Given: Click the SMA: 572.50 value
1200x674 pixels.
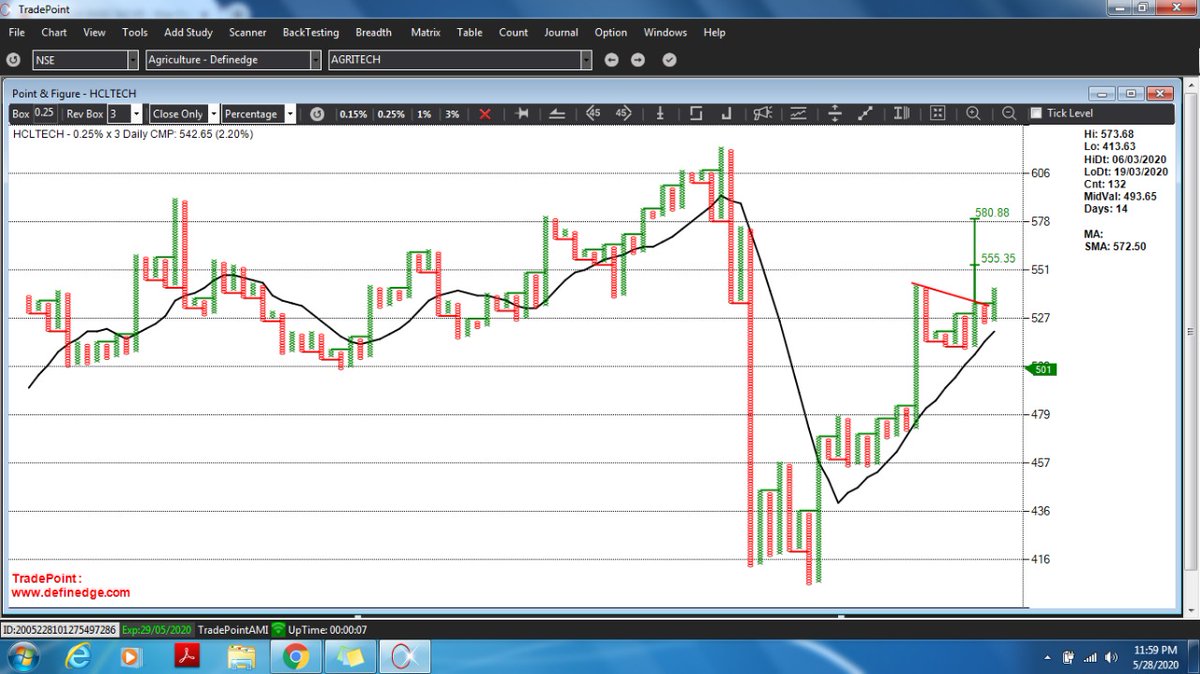Looking at the screenshot, I should (x=1115, y=246).
